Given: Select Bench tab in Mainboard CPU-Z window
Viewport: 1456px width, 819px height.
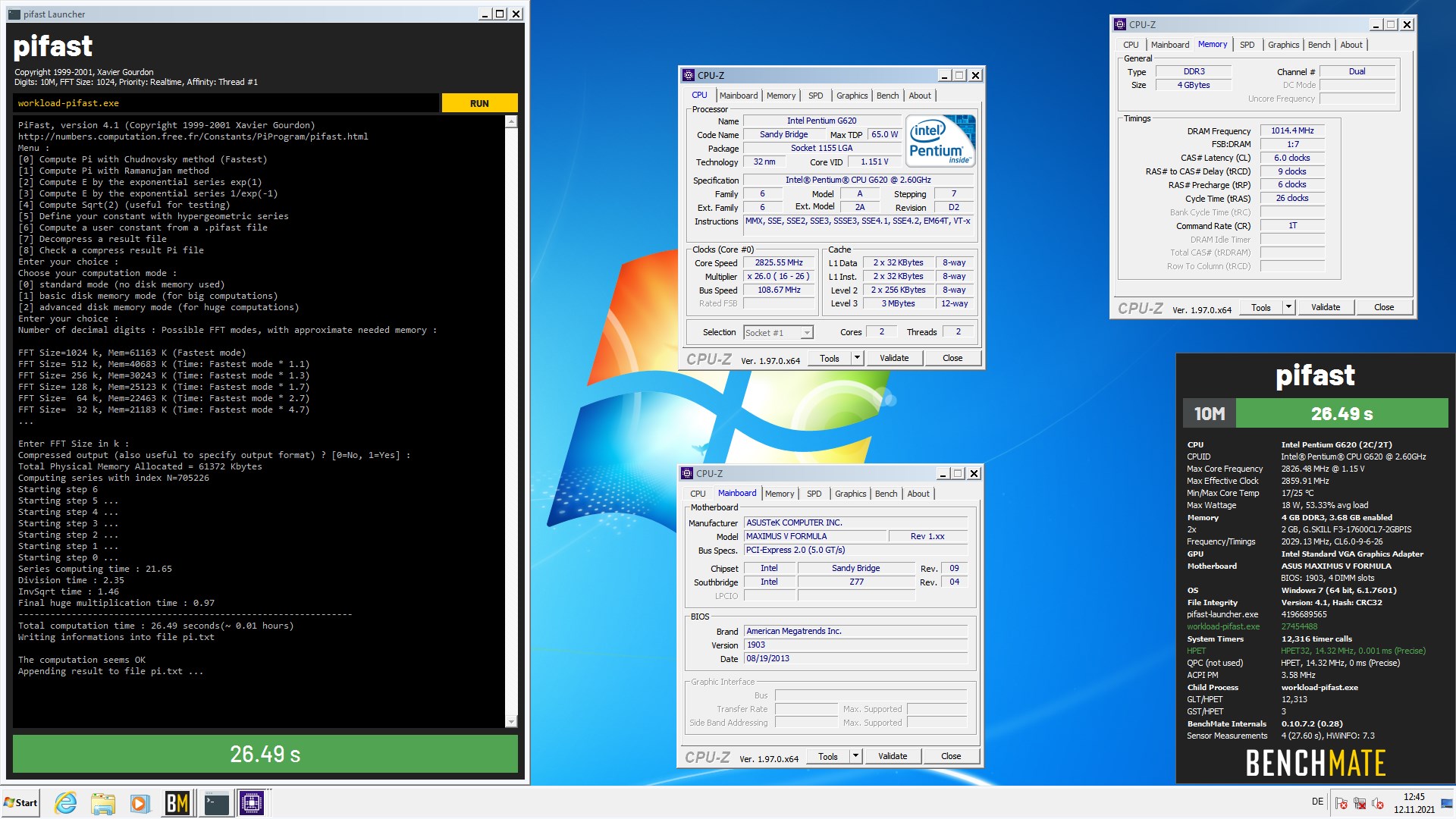Looking at the screenshot, I should click(886, 494).
